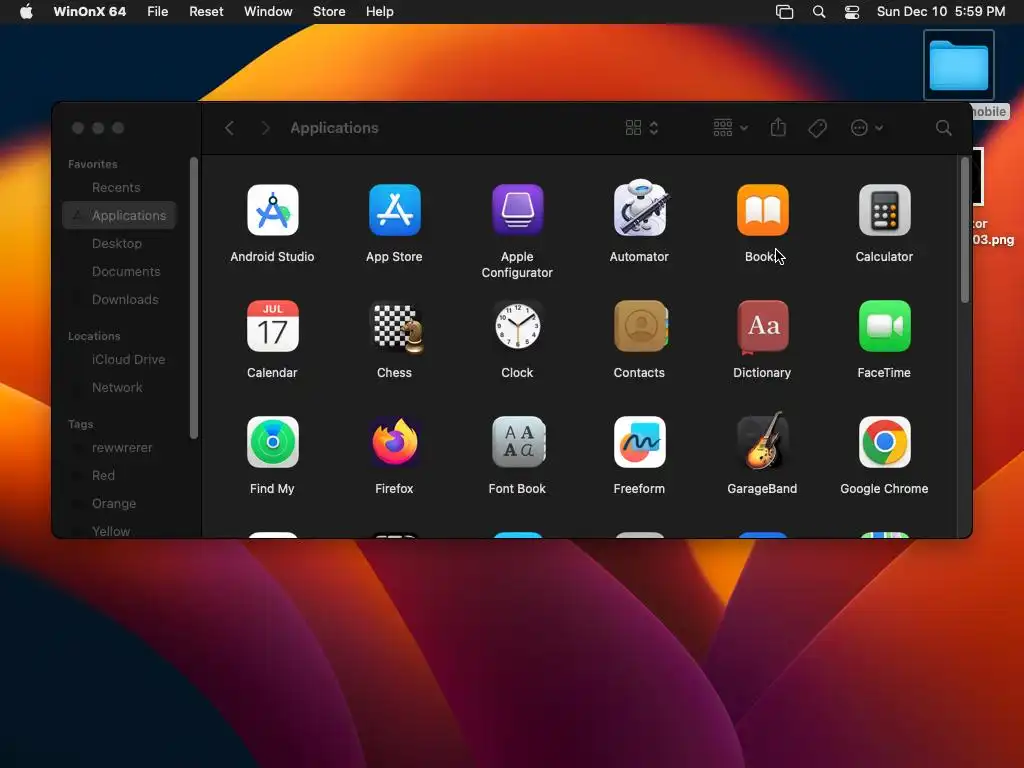Click the Finder search magnifier icon

click(x=943, y=128)
